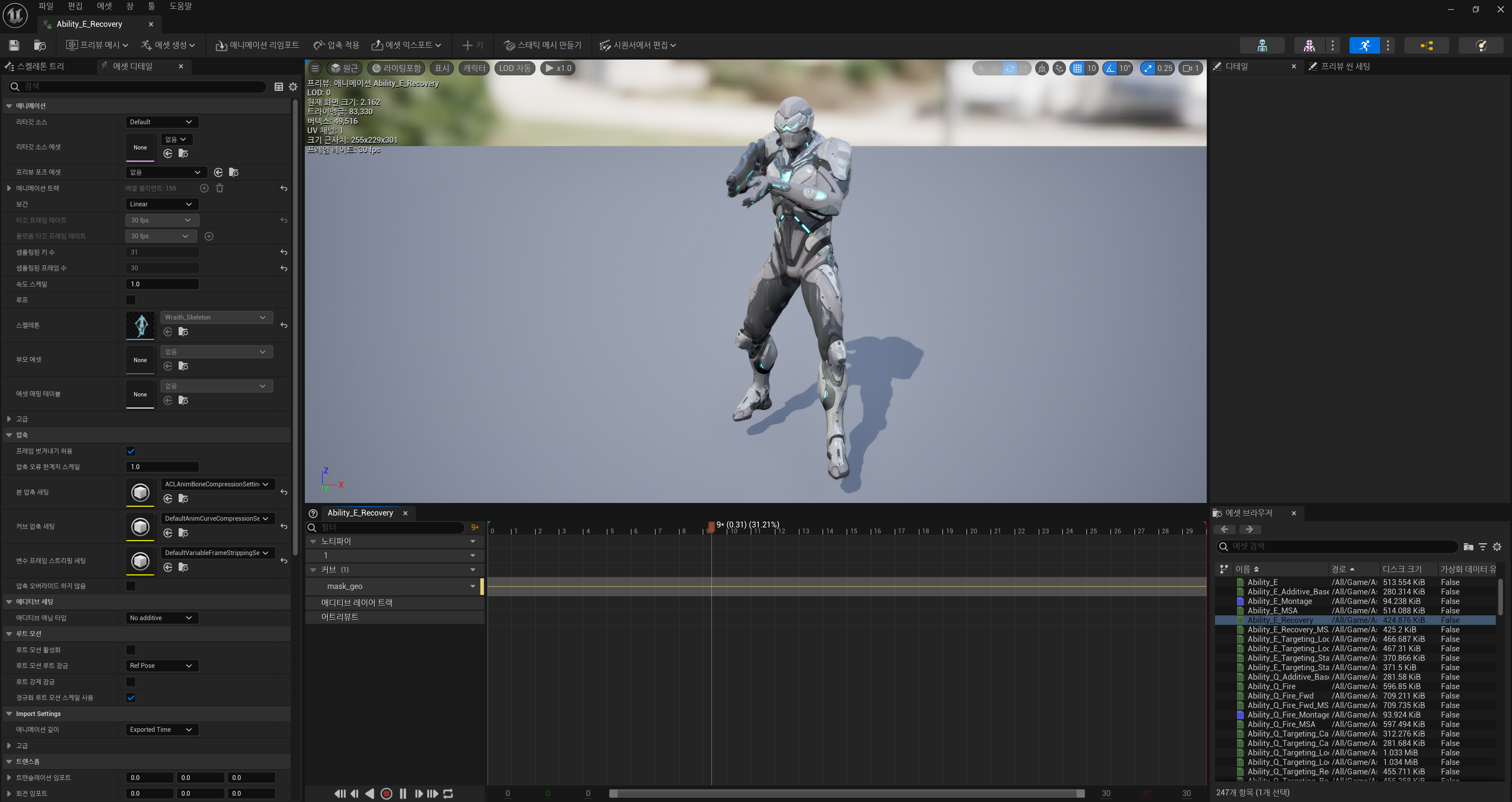Open the 보간 Linear dropdown
1512x802 pixels.
point(162,204)
